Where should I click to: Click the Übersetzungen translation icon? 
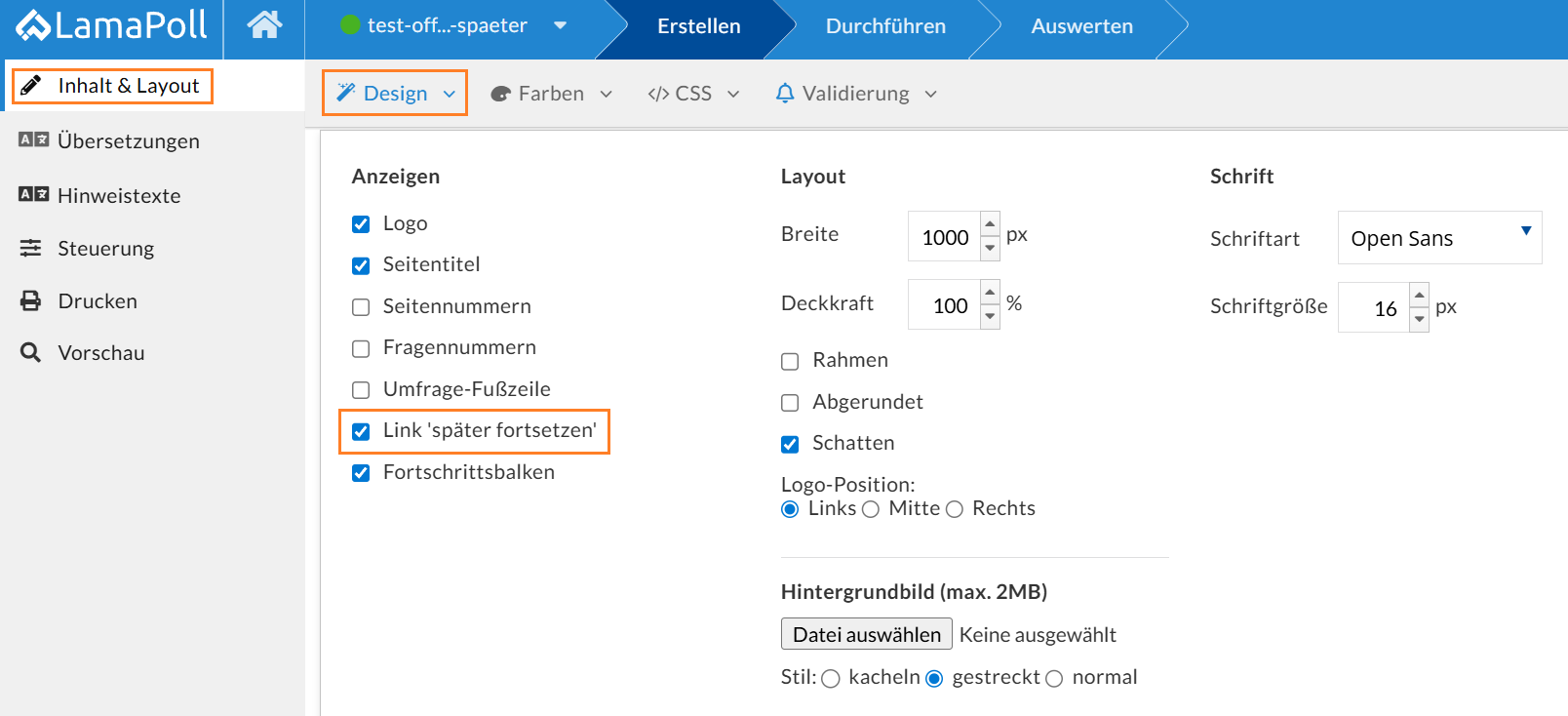[33, 140]
